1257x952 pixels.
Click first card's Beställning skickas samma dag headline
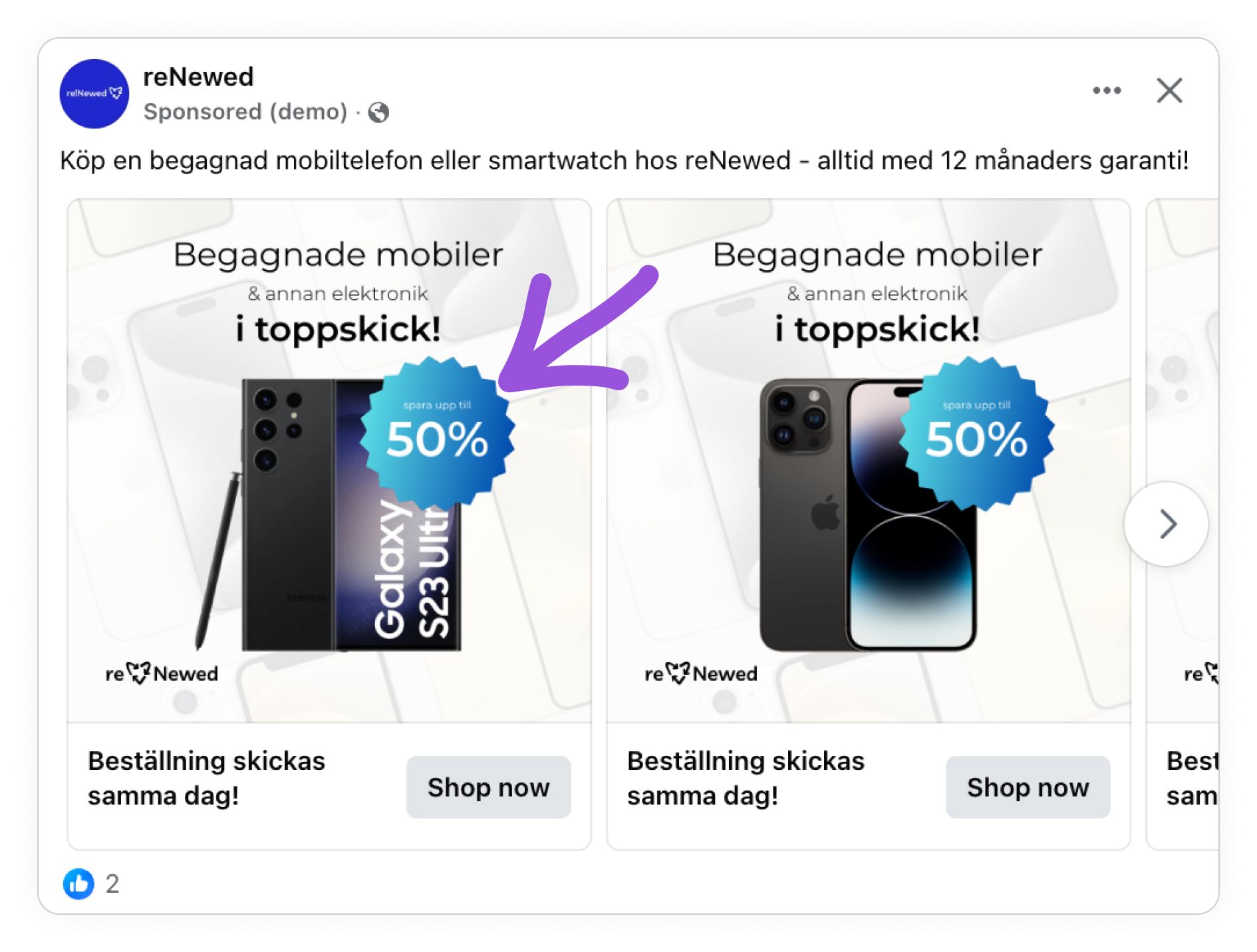coord(206,778)
